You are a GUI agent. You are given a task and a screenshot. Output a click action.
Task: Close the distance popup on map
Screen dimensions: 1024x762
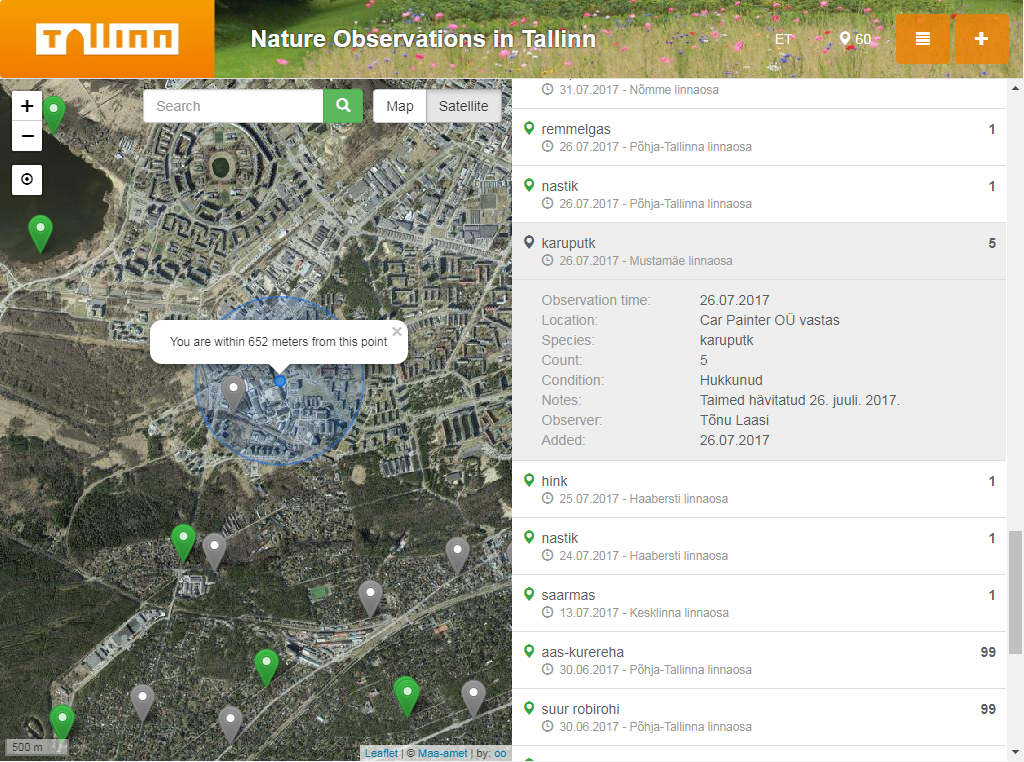coord(397,331)
